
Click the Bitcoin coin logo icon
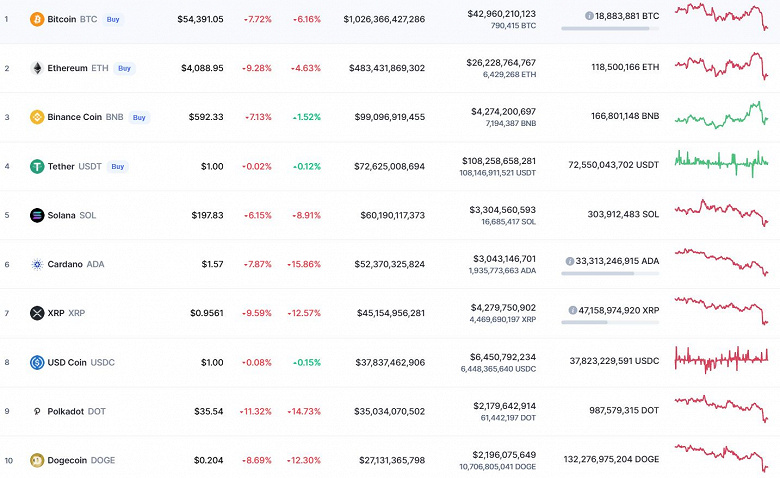coord(37,19)
